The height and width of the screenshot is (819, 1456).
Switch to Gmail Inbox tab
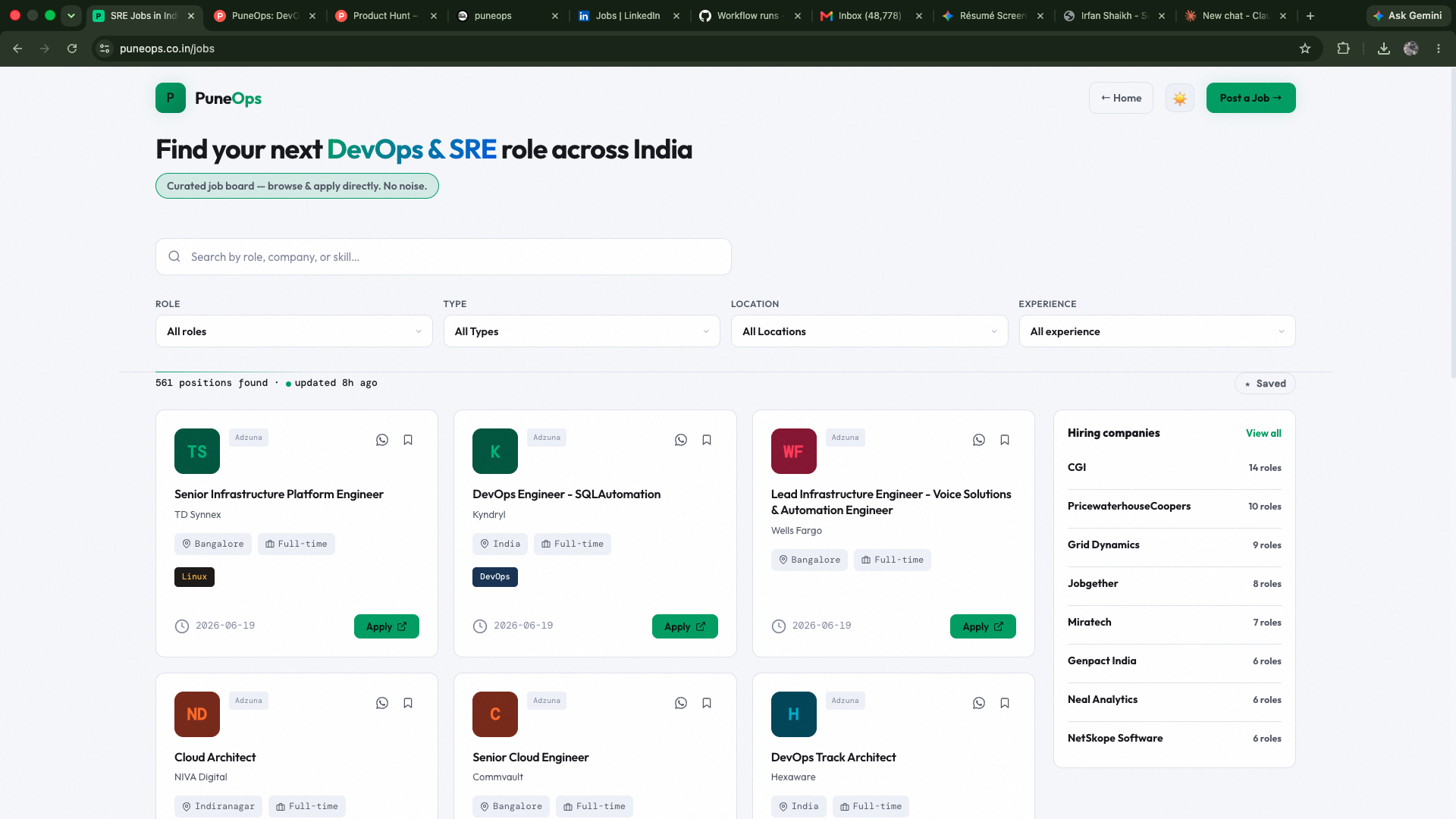[x=871, y=15]
